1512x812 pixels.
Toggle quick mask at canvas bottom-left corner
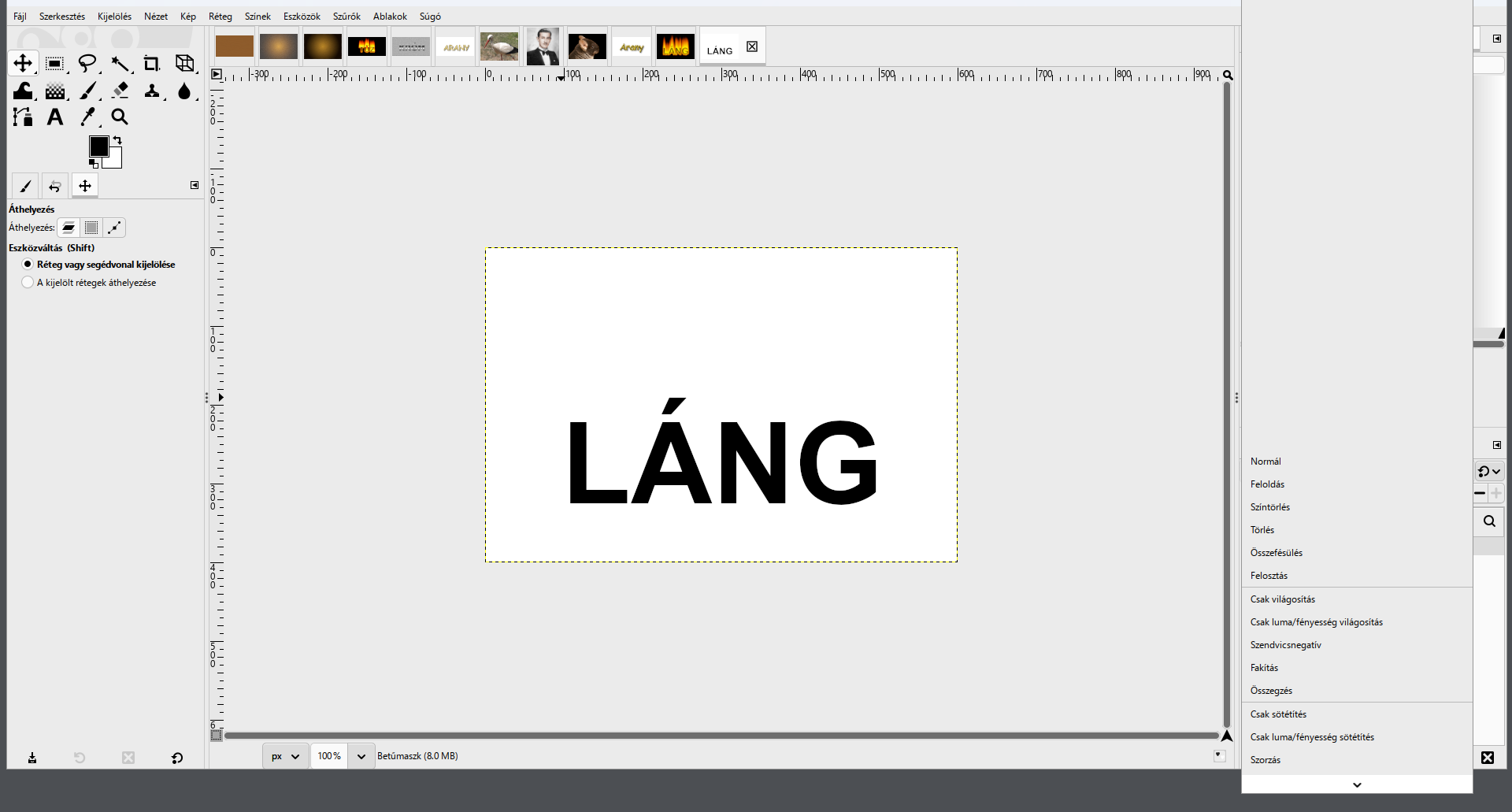tap(217, 736)
